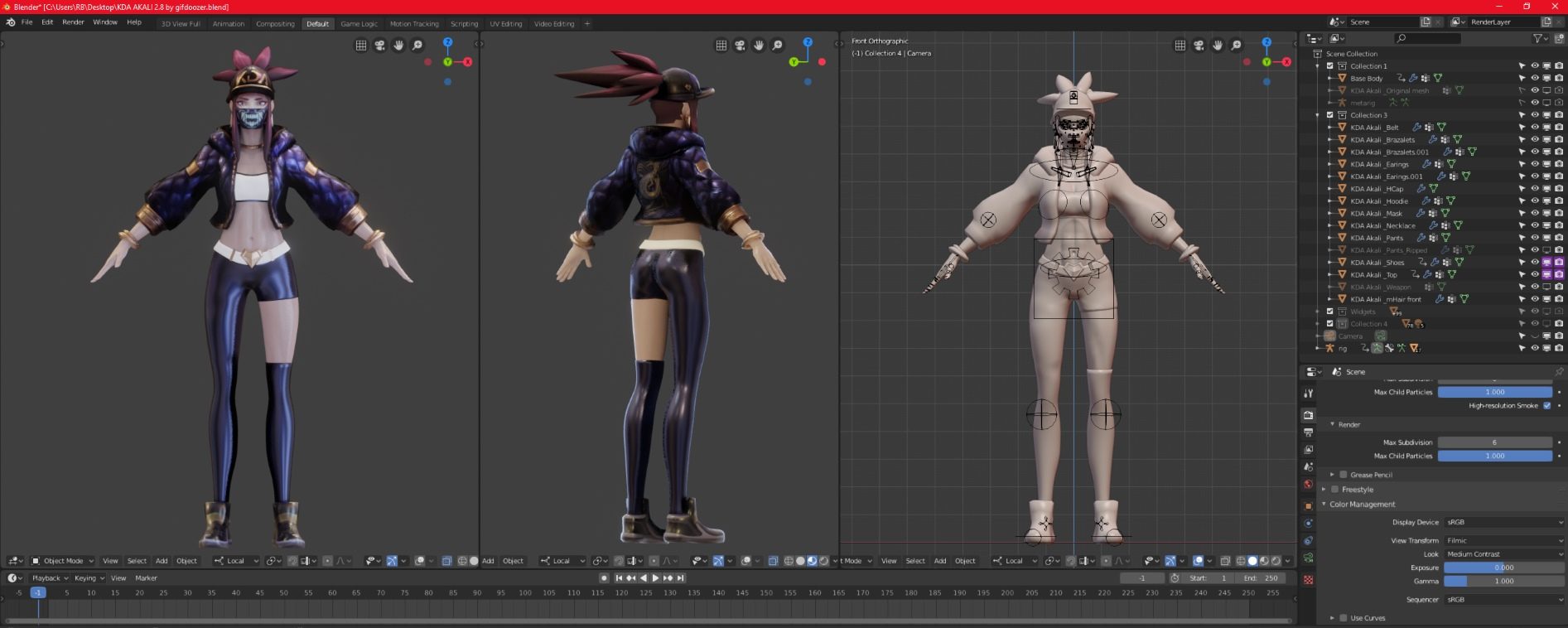Screen dimensions: 1568x628
Task: Click the new scene icon next to the Scene field
Action: pos(1426,22)
